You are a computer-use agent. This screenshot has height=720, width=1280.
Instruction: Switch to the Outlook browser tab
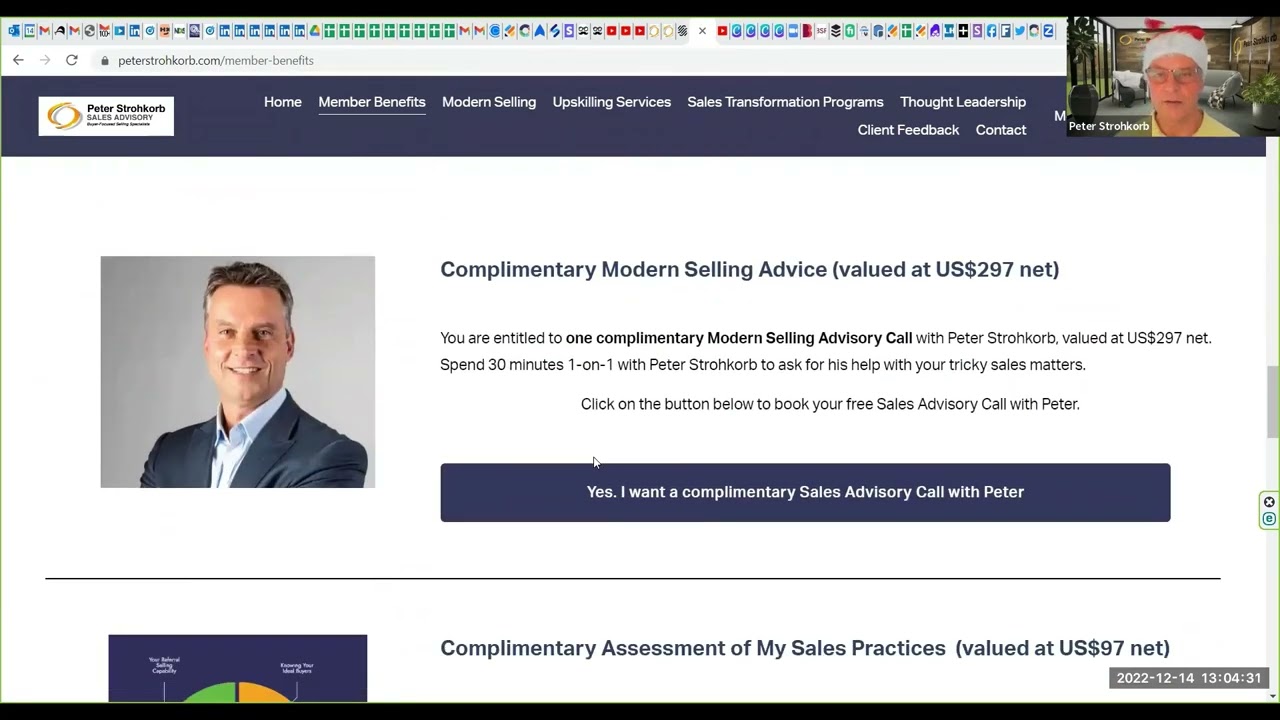(x=14, y=31)
